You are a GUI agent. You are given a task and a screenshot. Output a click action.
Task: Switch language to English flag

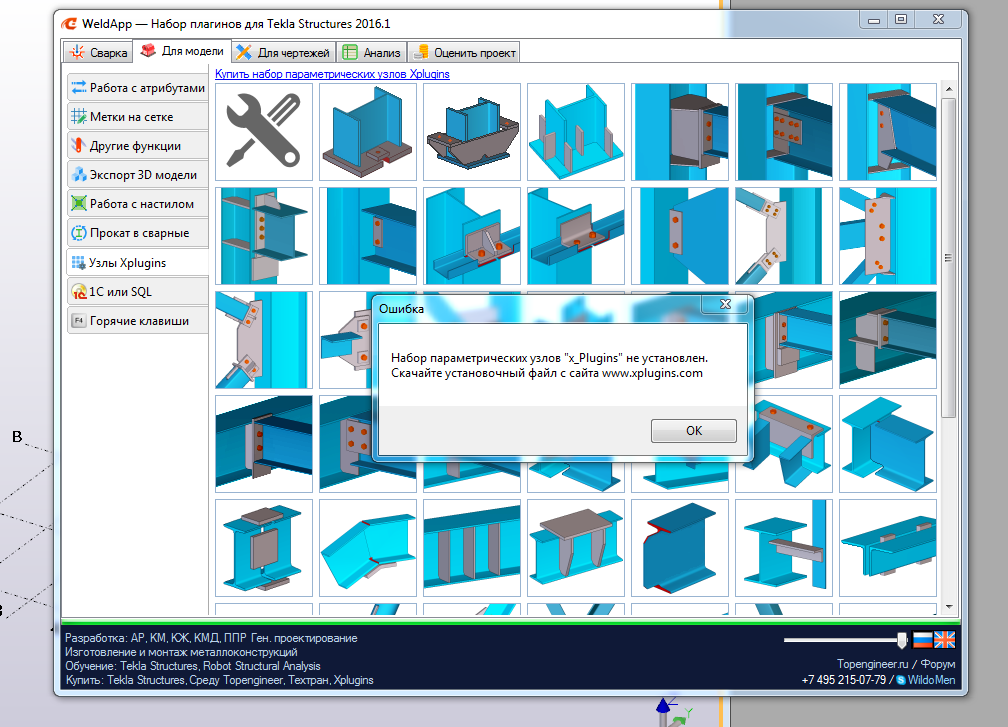944,640
